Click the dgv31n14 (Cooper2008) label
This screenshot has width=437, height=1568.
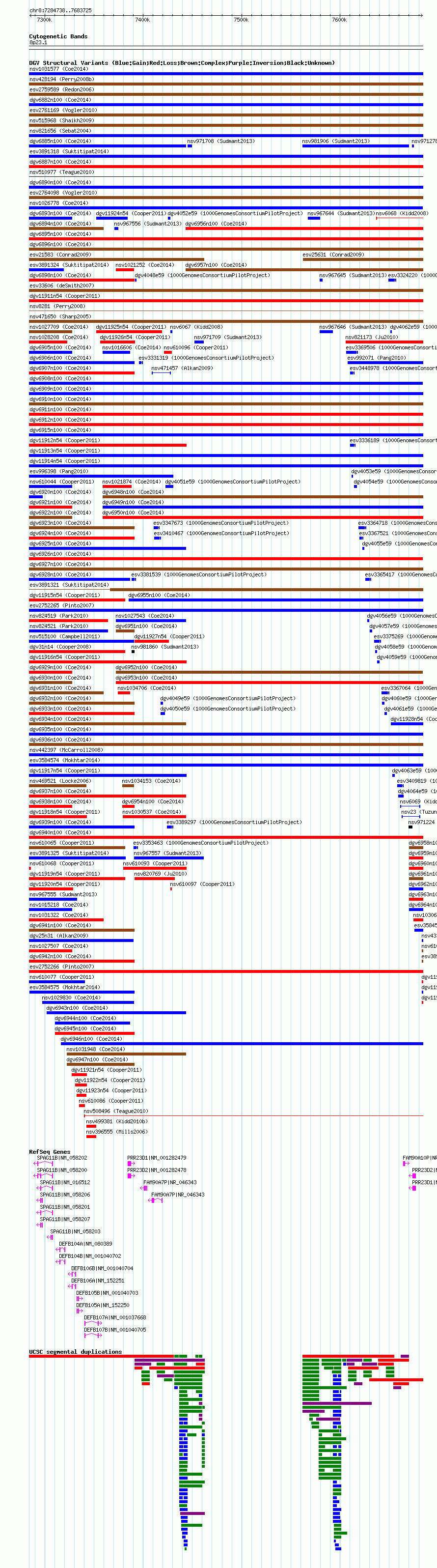[60, 648]
